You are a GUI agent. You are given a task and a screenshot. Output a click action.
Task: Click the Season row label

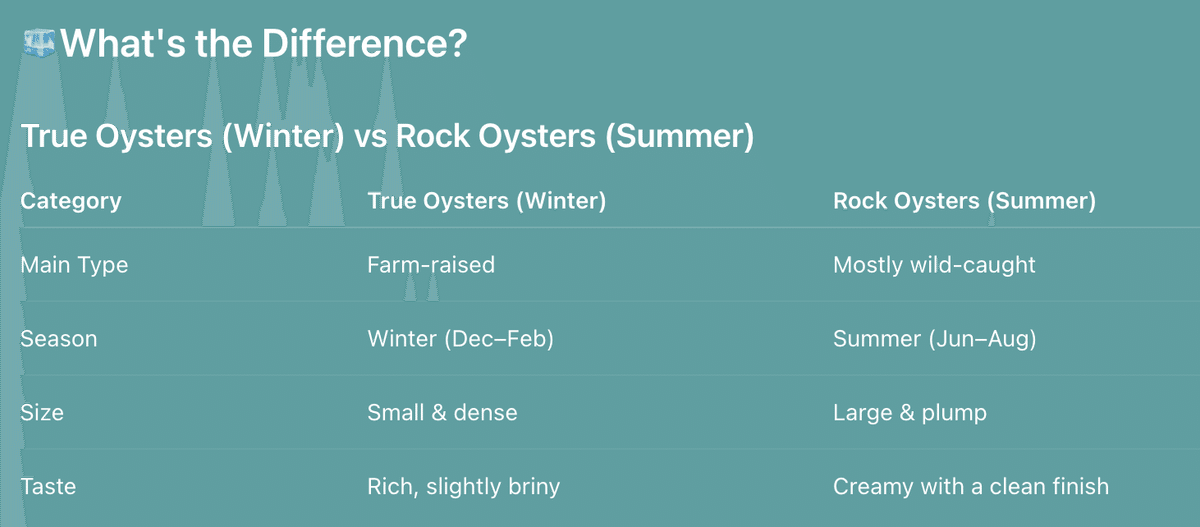59,339
